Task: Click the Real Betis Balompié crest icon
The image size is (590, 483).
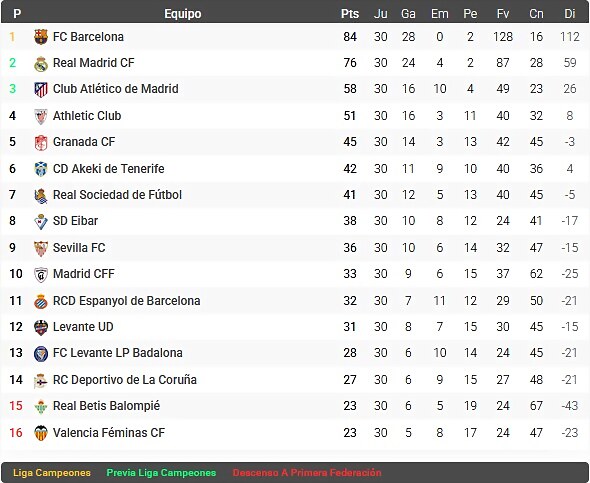Action: [x=41, y=406]
